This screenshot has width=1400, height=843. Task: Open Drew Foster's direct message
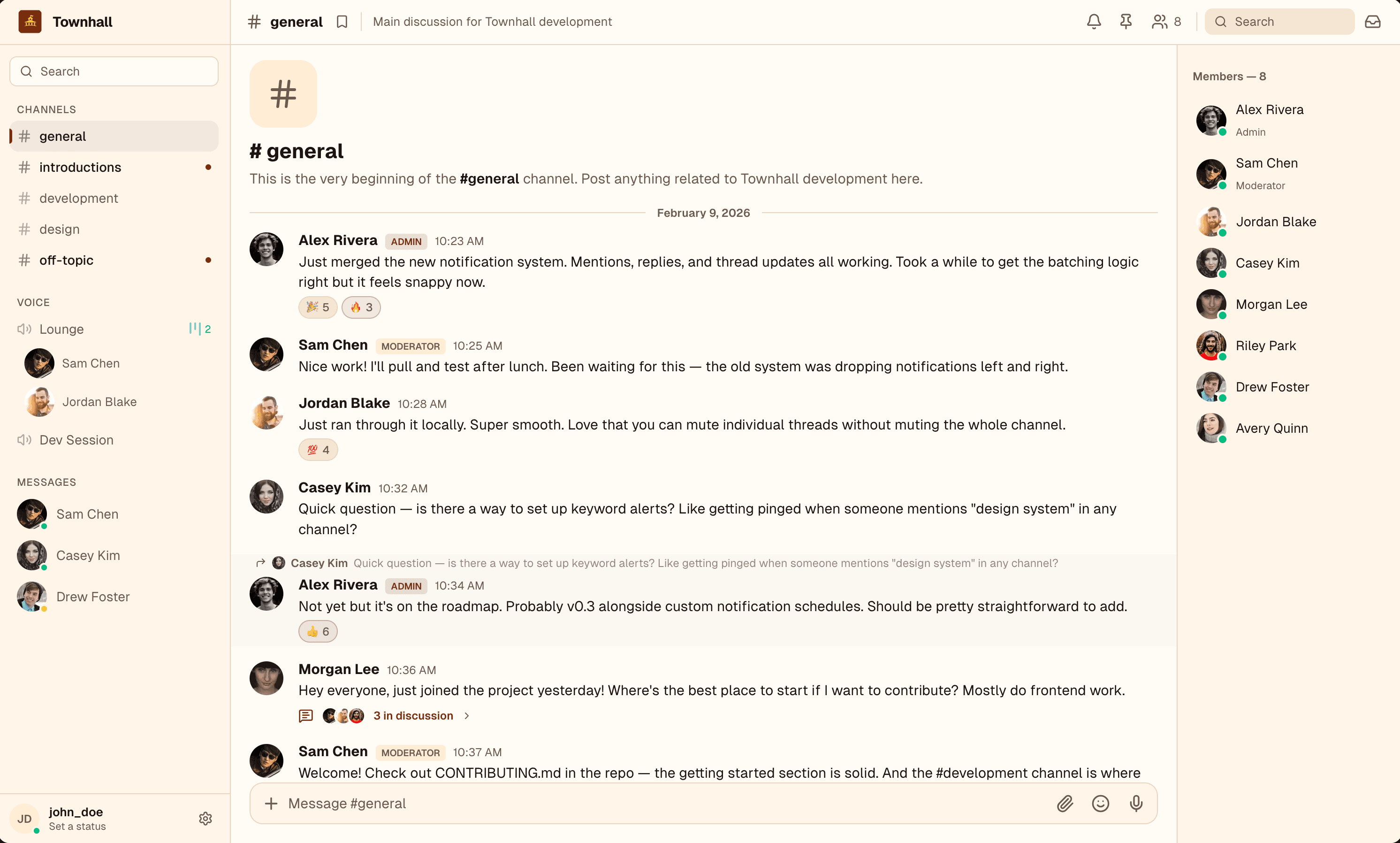pyautogui.click(x=92, y=597)
